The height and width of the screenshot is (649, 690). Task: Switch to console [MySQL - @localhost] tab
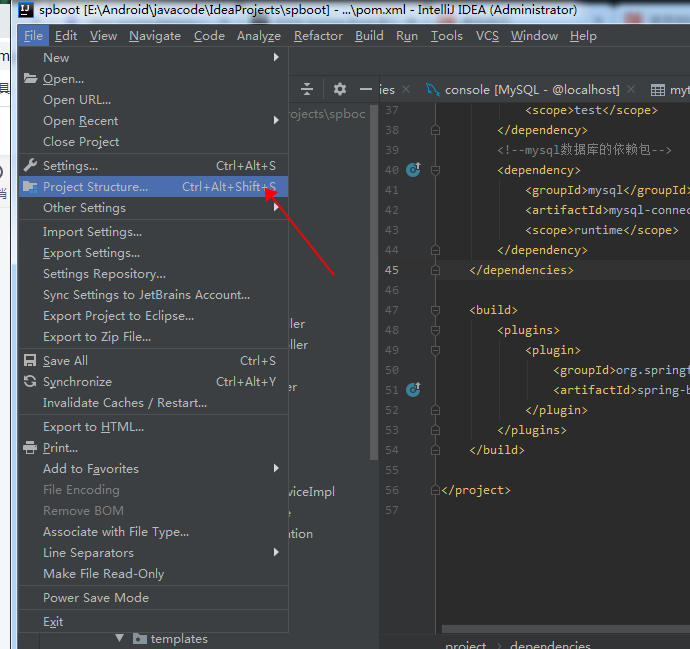532,90
